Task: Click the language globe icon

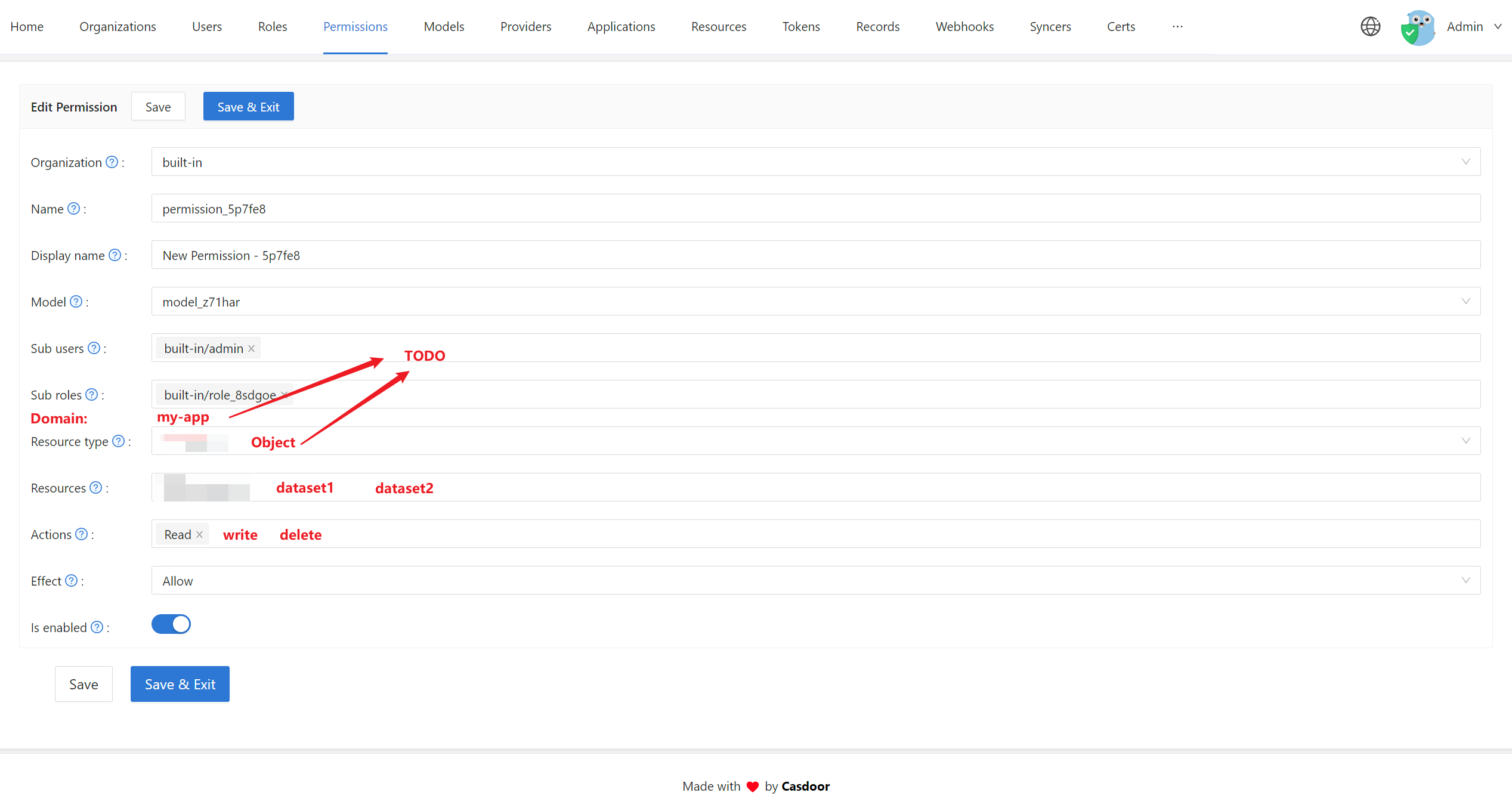Action: pyautogui.click(x=1370, y=27)
